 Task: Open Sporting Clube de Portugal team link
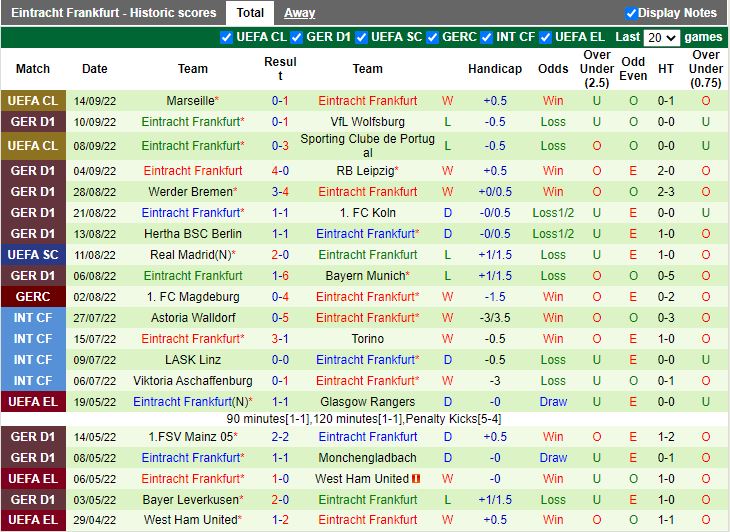pyautogui.click(x=367, y=146)
